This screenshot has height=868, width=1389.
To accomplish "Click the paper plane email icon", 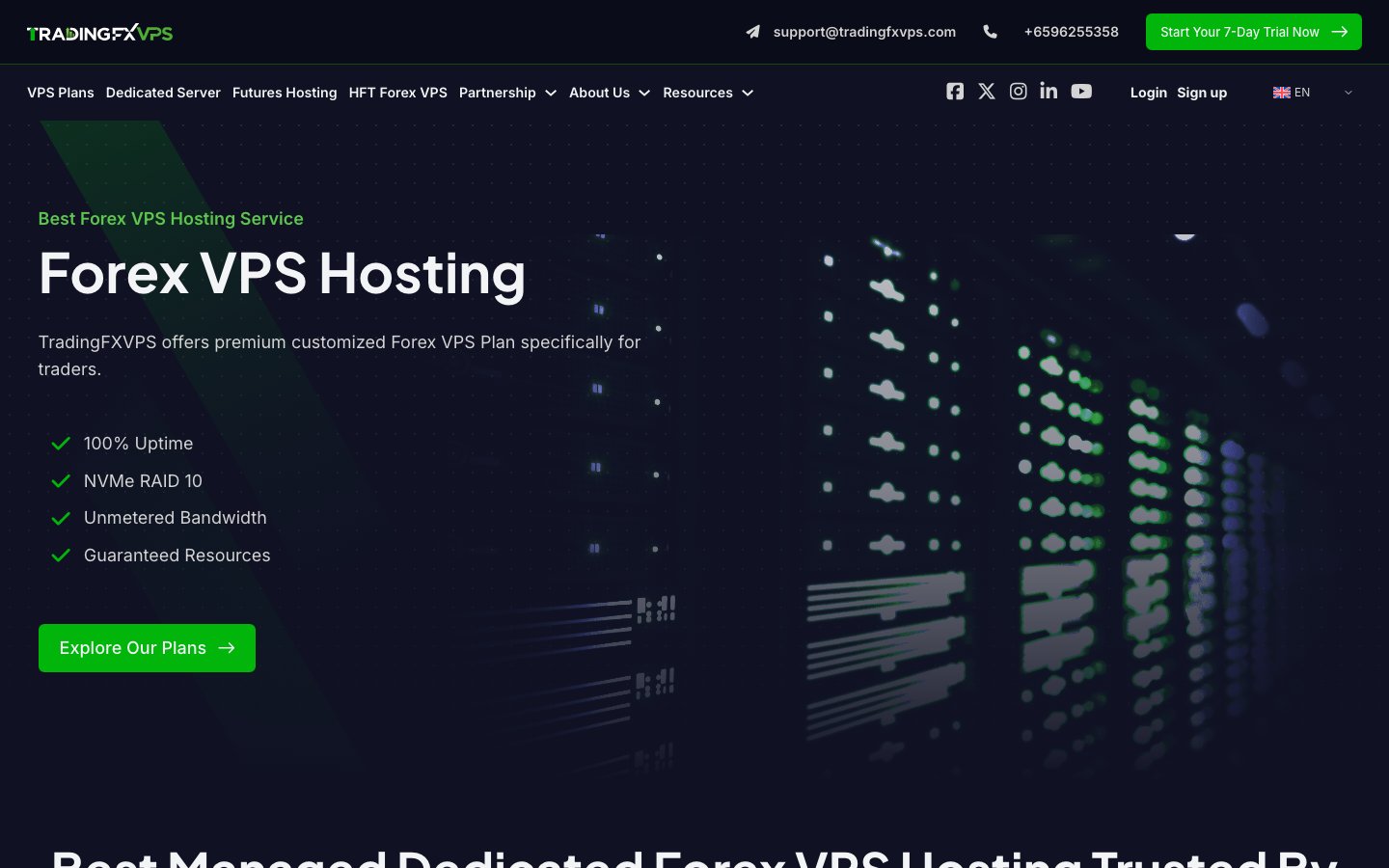I will 752,32.
